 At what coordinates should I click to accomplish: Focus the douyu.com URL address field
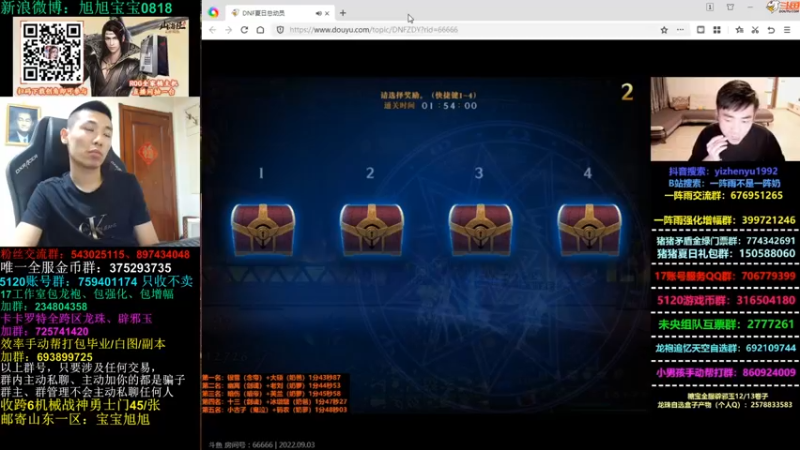point(373,30)
